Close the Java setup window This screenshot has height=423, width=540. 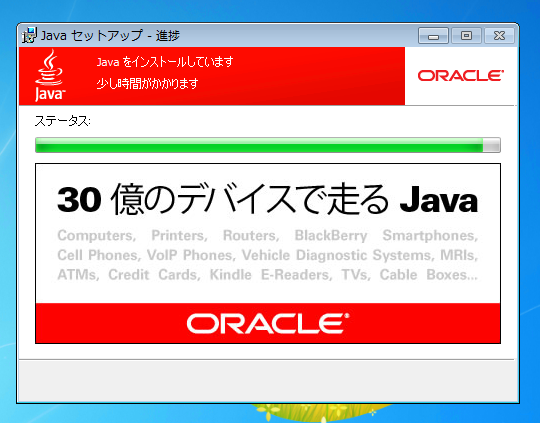coord(499,35)
